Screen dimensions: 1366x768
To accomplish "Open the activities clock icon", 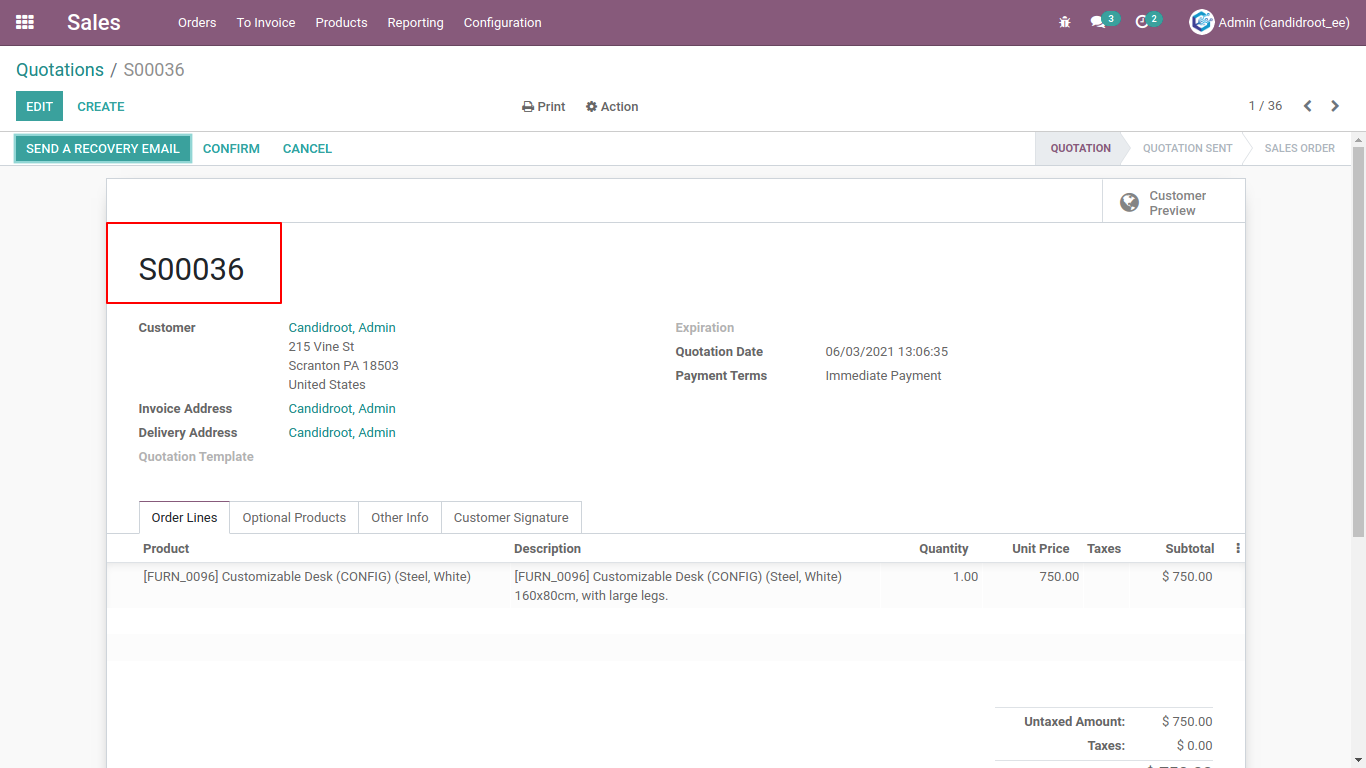I will coord(1142,22).
